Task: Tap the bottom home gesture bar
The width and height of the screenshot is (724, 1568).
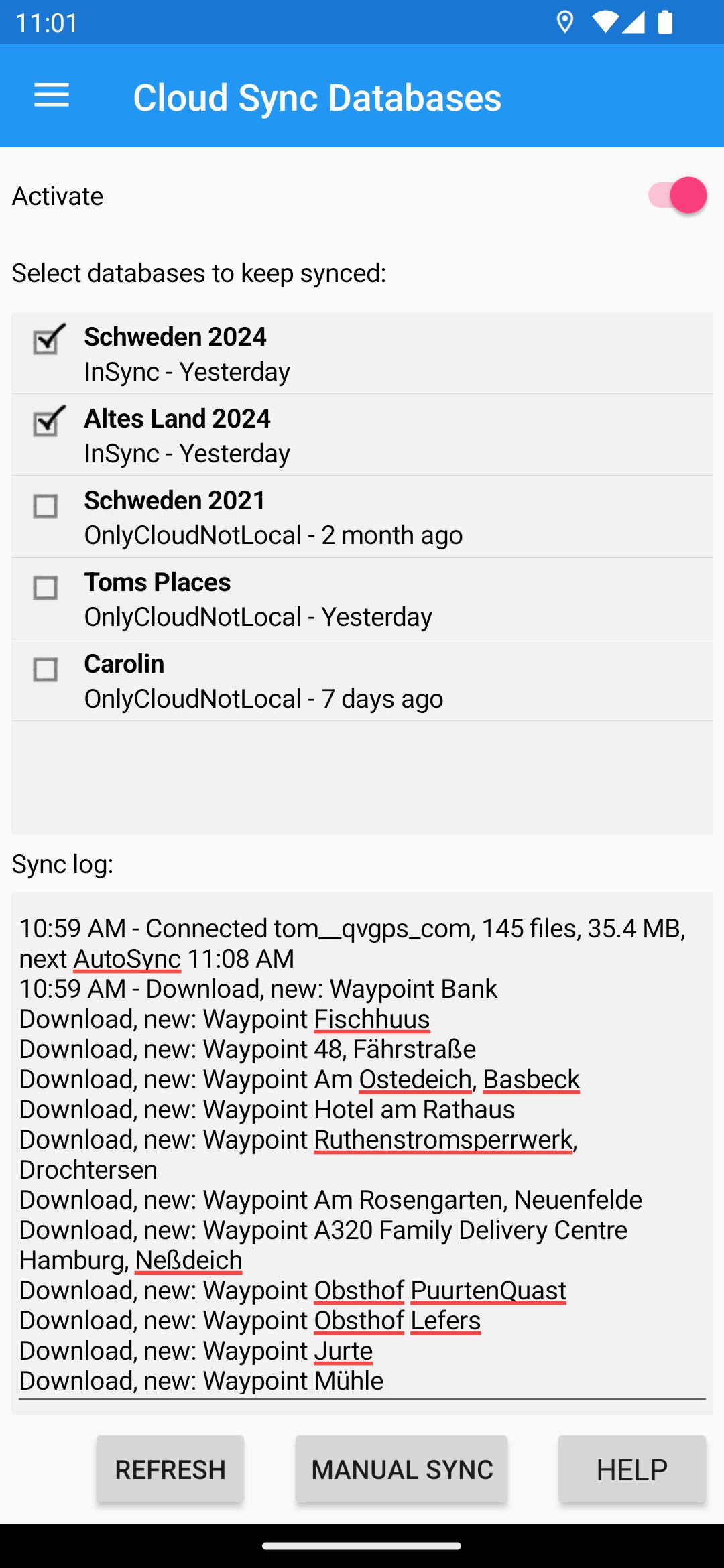Action: 362,1546
